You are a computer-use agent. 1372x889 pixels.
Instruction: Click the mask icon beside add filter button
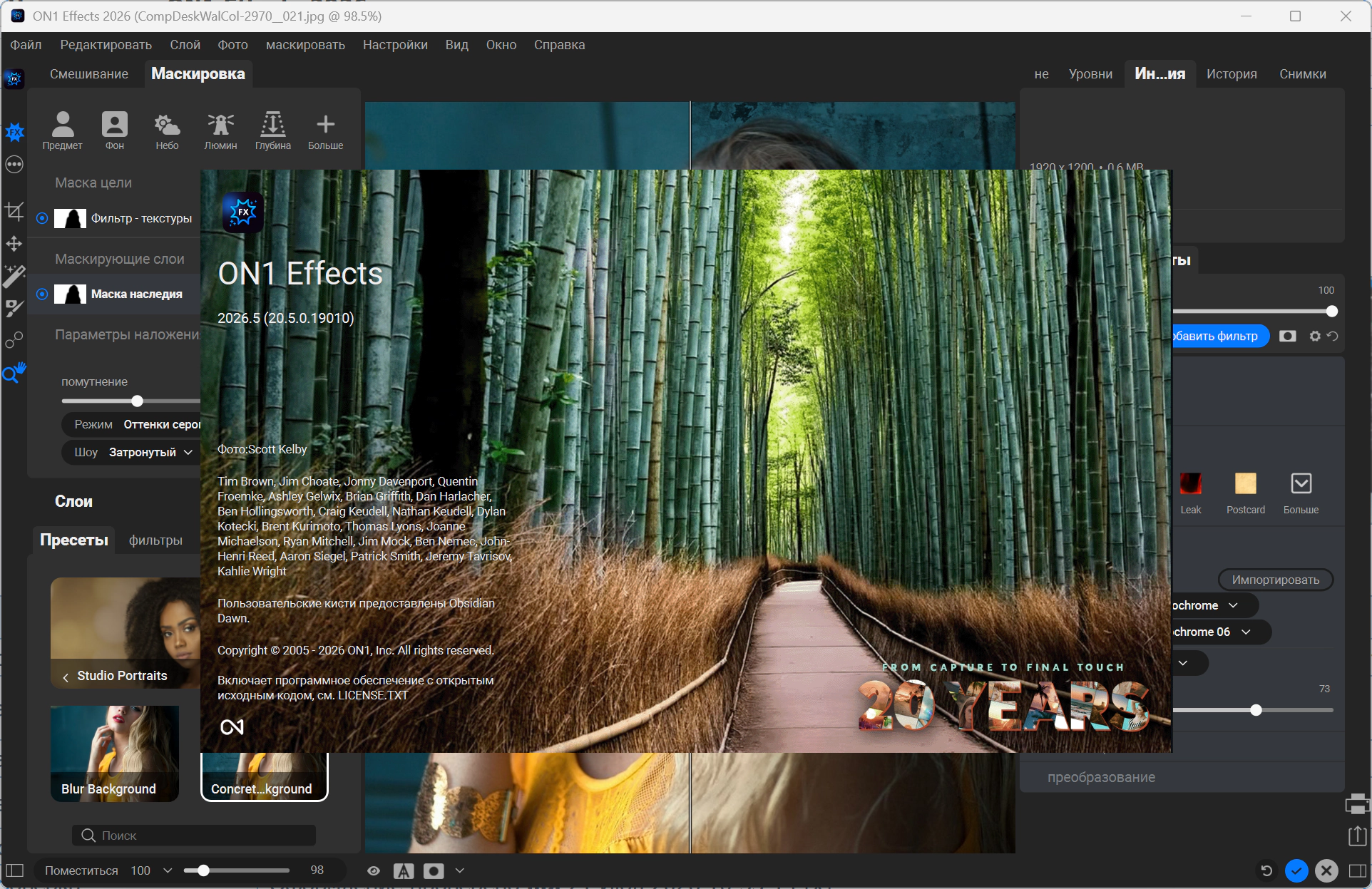[x=1288, y=336]
